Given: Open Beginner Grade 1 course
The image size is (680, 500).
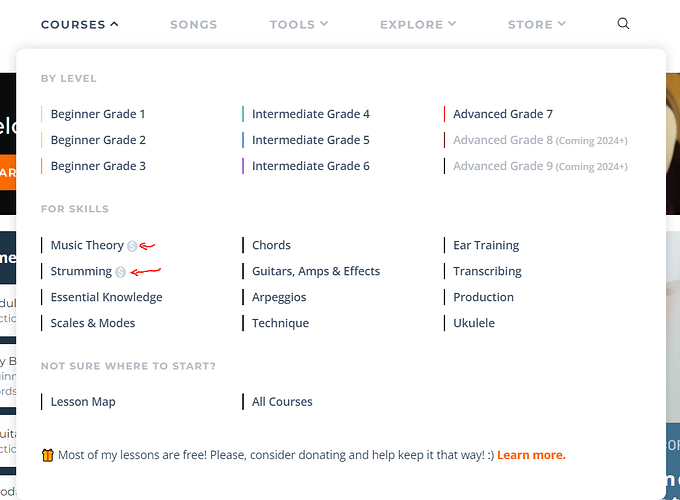Looking at the screenshot, I should coord(98,114).
